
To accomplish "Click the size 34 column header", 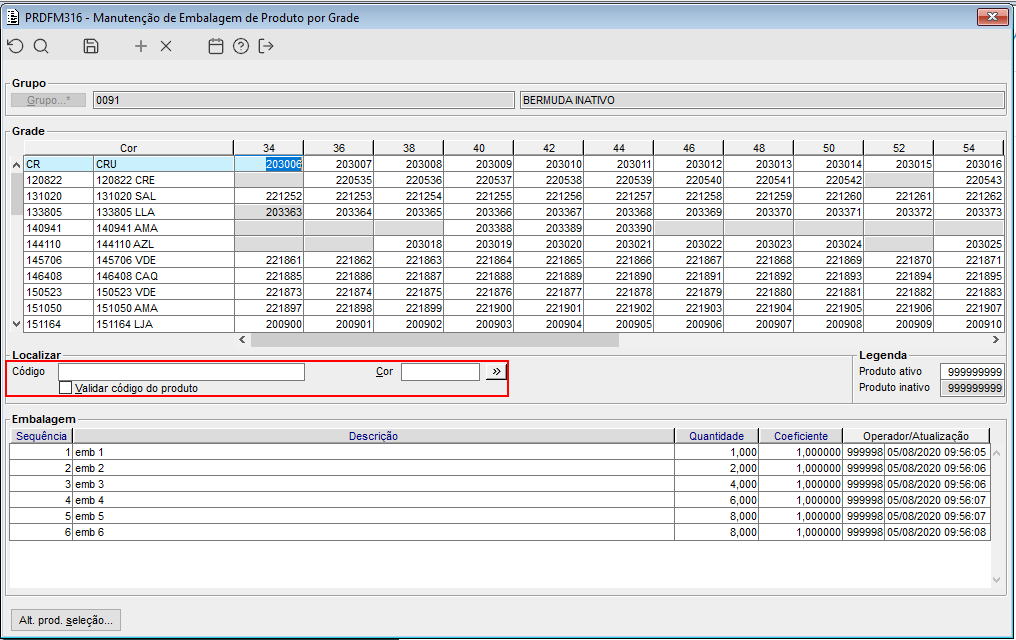I will (269, 148).
